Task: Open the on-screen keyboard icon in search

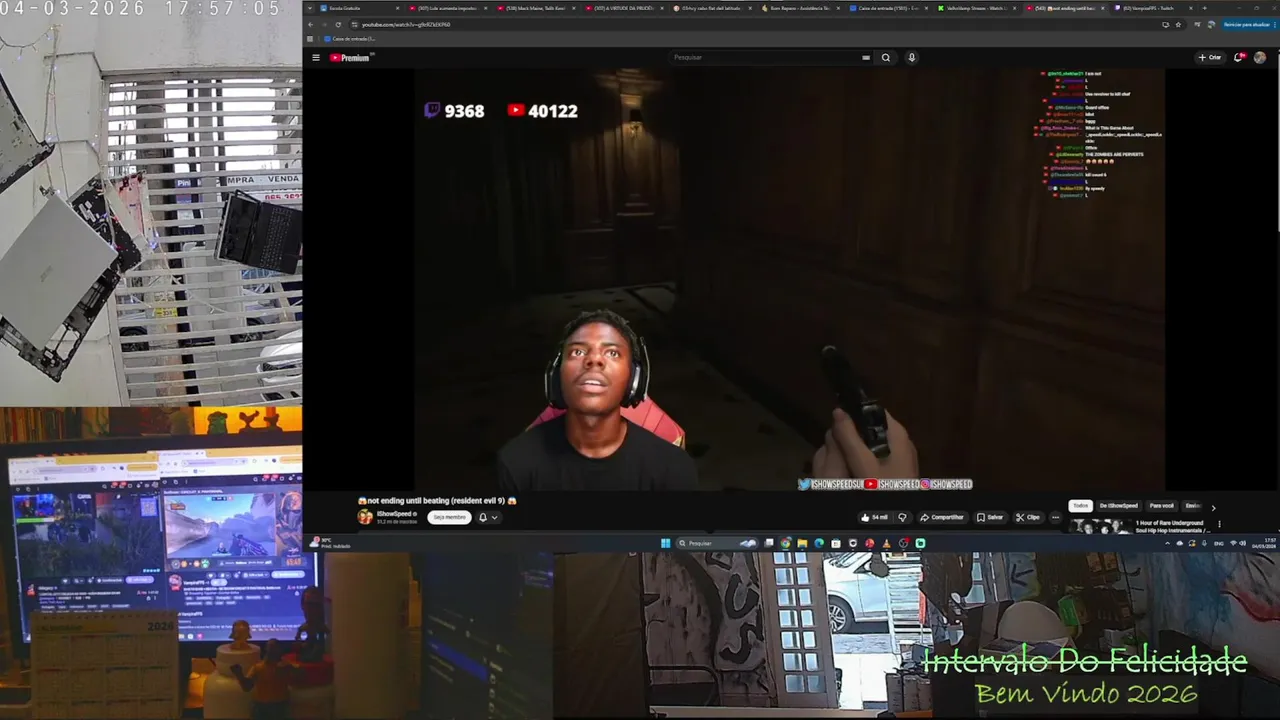Action: click(866, 57)
